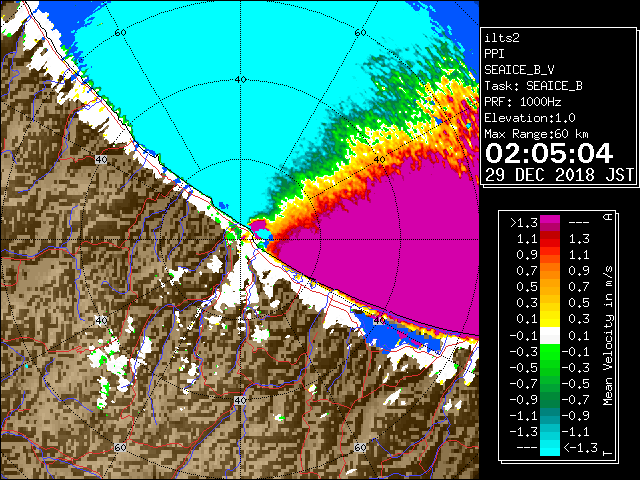This screenshot has height=480, width=640.
Task: Click the 'Task: SEAICE_B' line
Action: pos(533,86)
